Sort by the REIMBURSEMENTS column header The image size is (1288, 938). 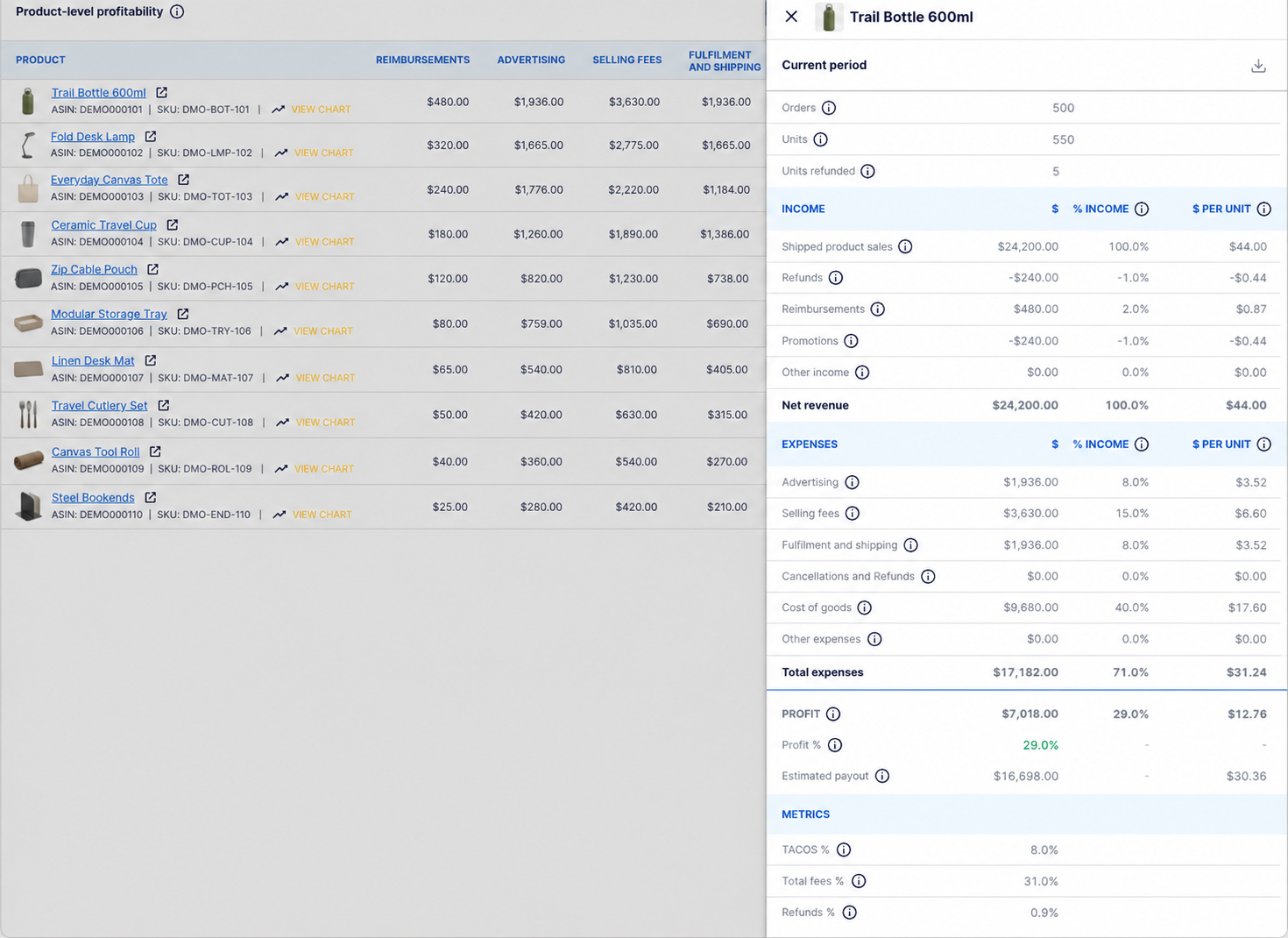[422, 60]
